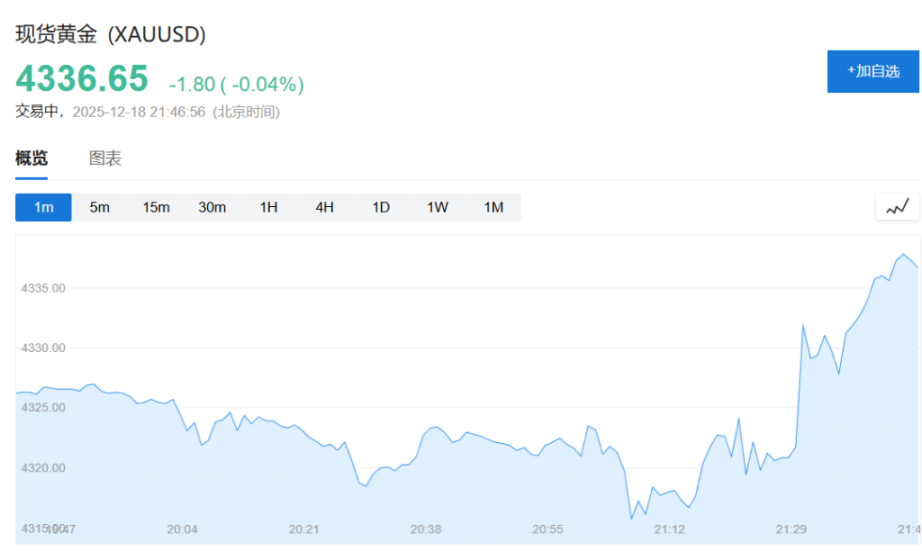Switch to the 图表 chart tab
The height and width of the screenshot is (551, 922).
(105, 158)
